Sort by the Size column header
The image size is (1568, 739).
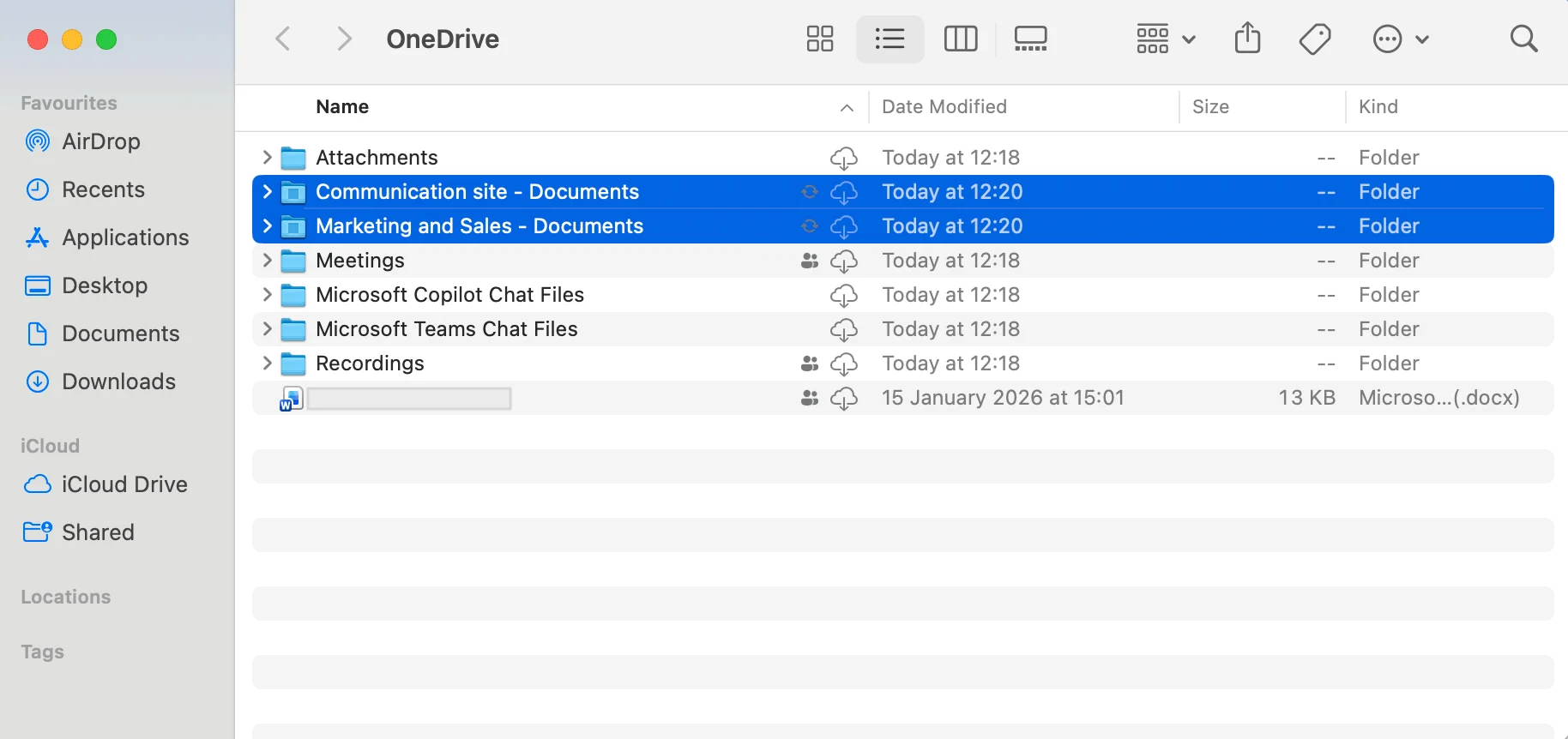pos(1210,106)
